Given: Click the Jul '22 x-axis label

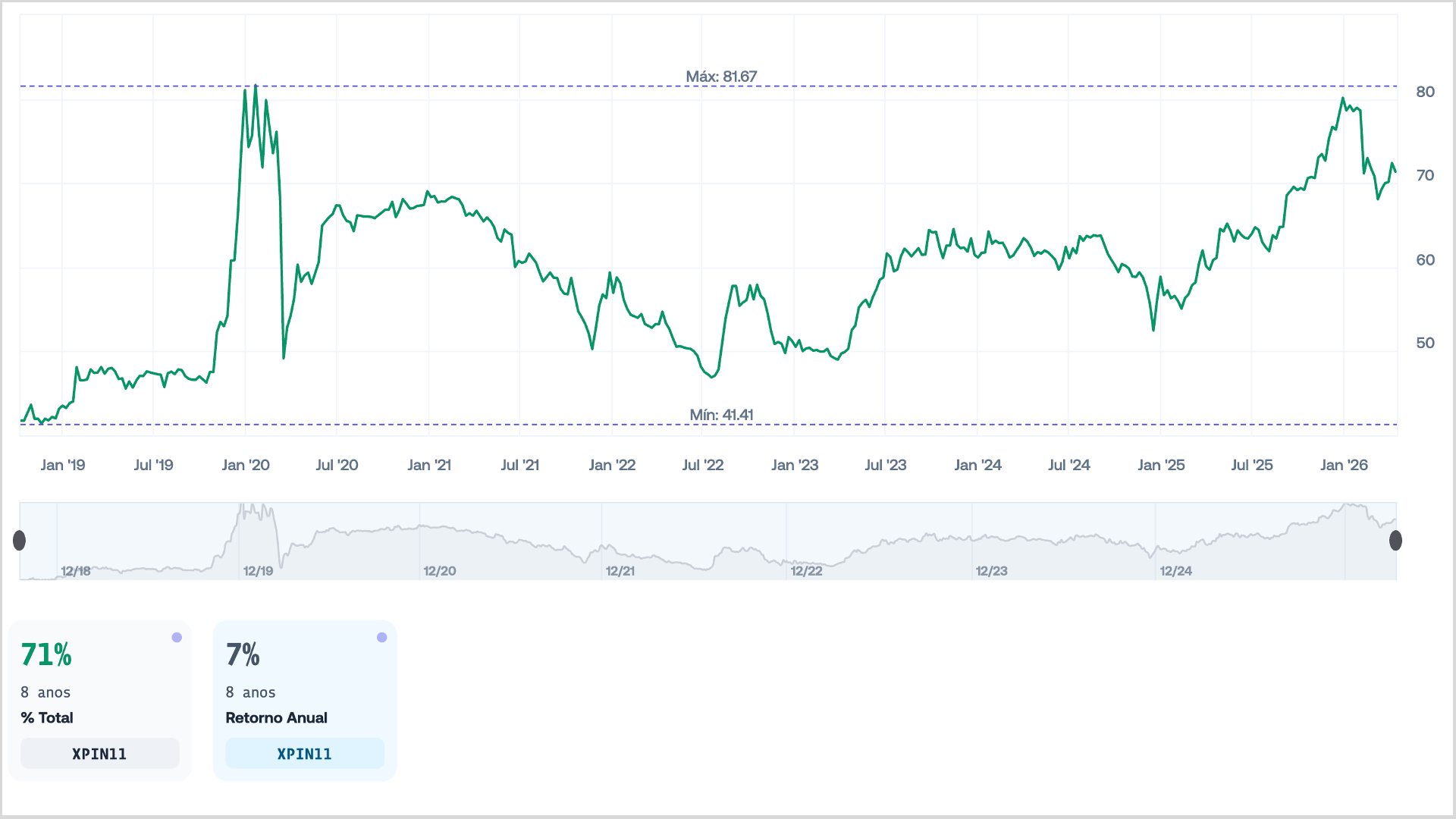Looking at the screenshot, I should [703, 465].
